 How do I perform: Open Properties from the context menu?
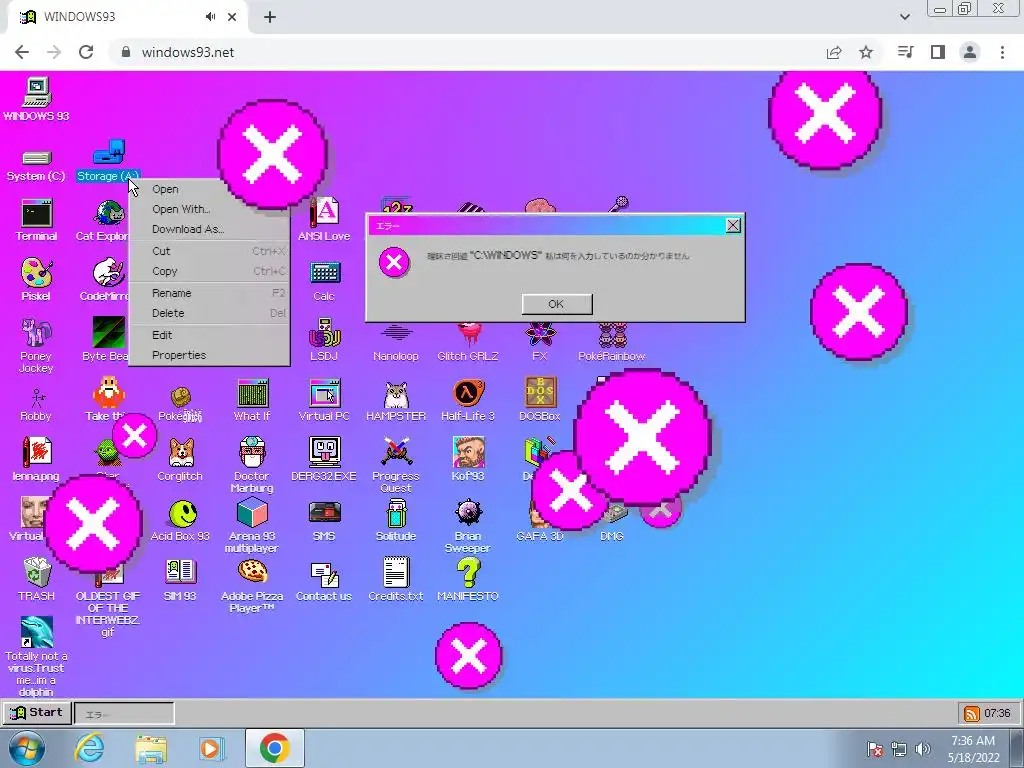(x=209, y=355)
